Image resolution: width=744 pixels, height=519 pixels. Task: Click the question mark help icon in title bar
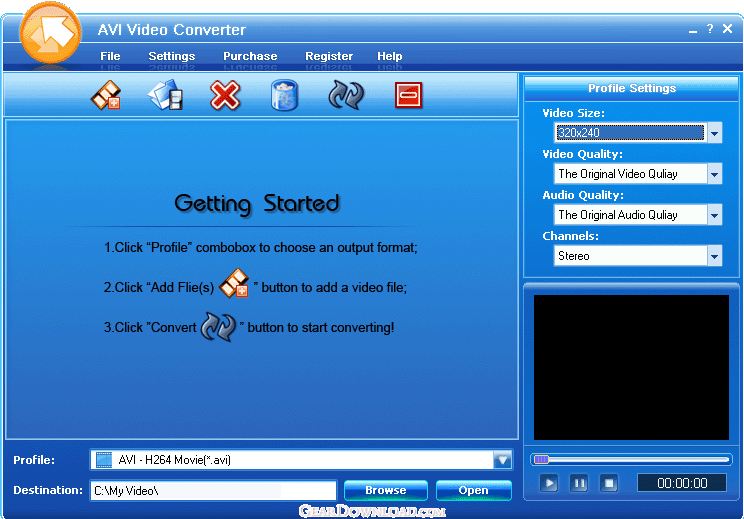pyautogui.click(x=709, y=29)
